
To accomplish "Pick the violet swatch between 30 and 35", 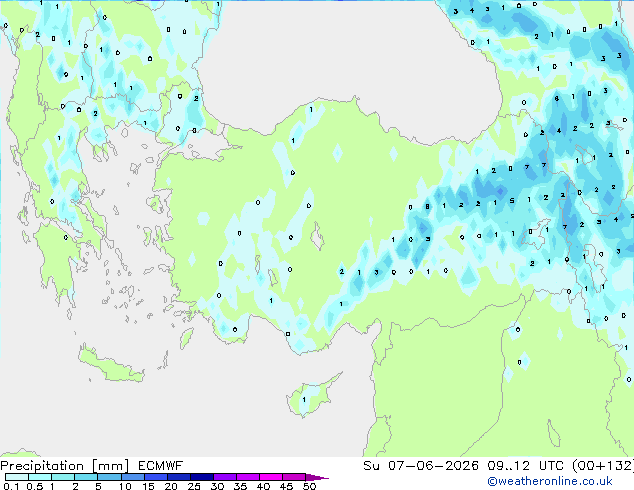I will tap(224, 477).
